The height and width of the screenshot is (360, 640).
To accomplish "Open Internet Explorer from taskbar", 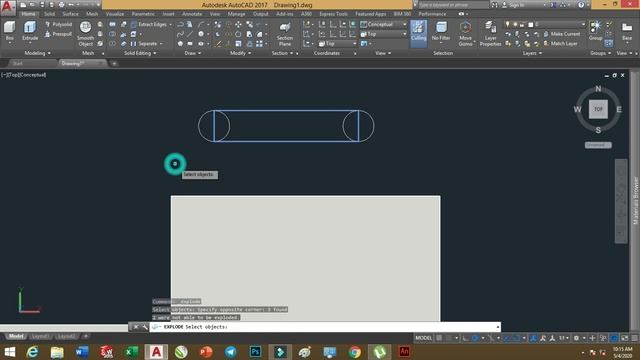I will tap(32, 352).
